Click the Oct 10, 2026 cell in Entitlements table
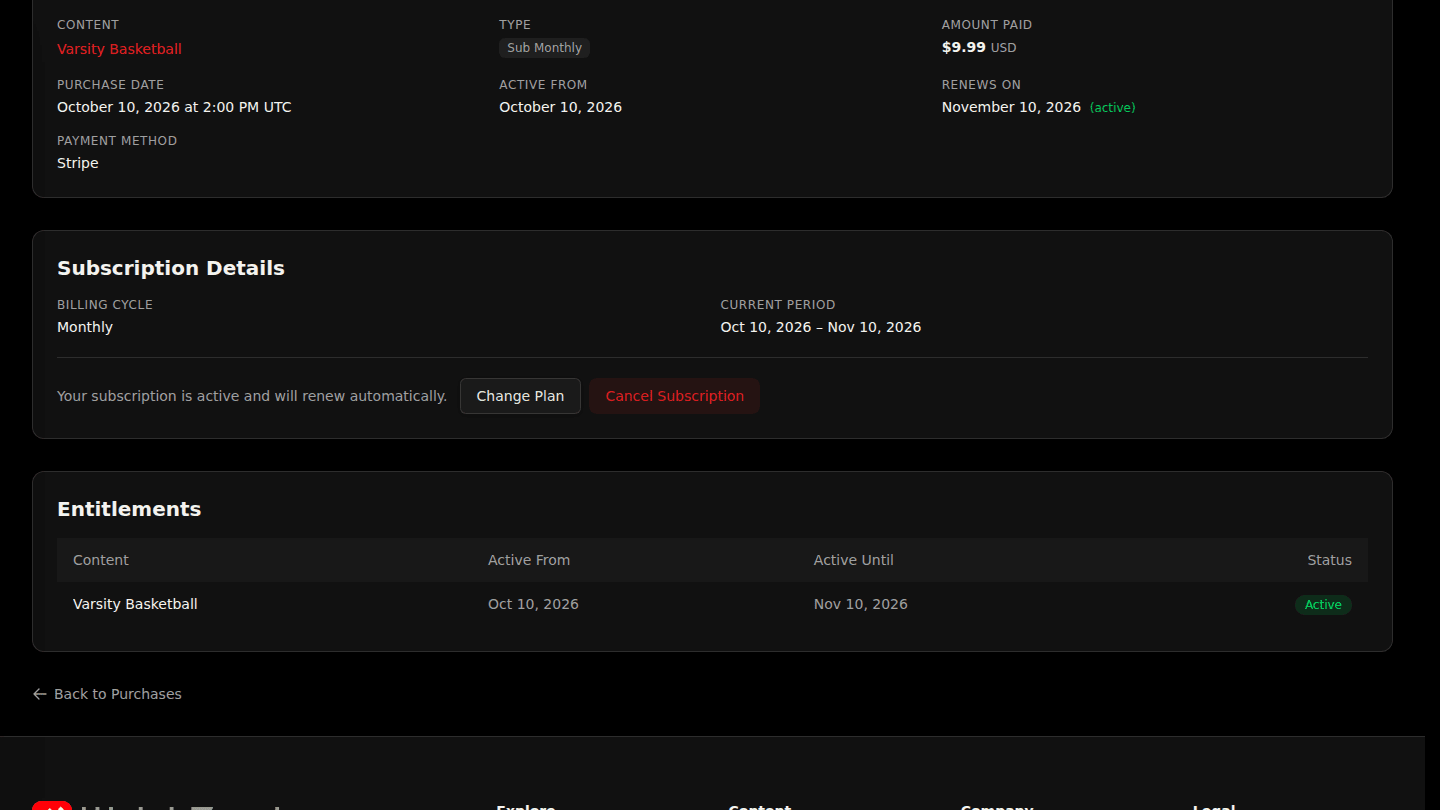 pos(533,604)
